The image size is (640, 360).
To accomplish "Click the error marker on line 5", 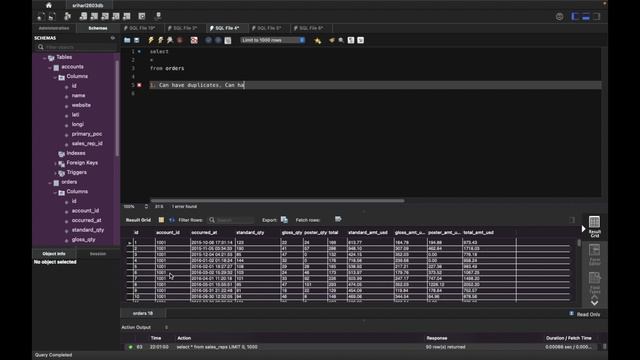I will coord(140,85).
